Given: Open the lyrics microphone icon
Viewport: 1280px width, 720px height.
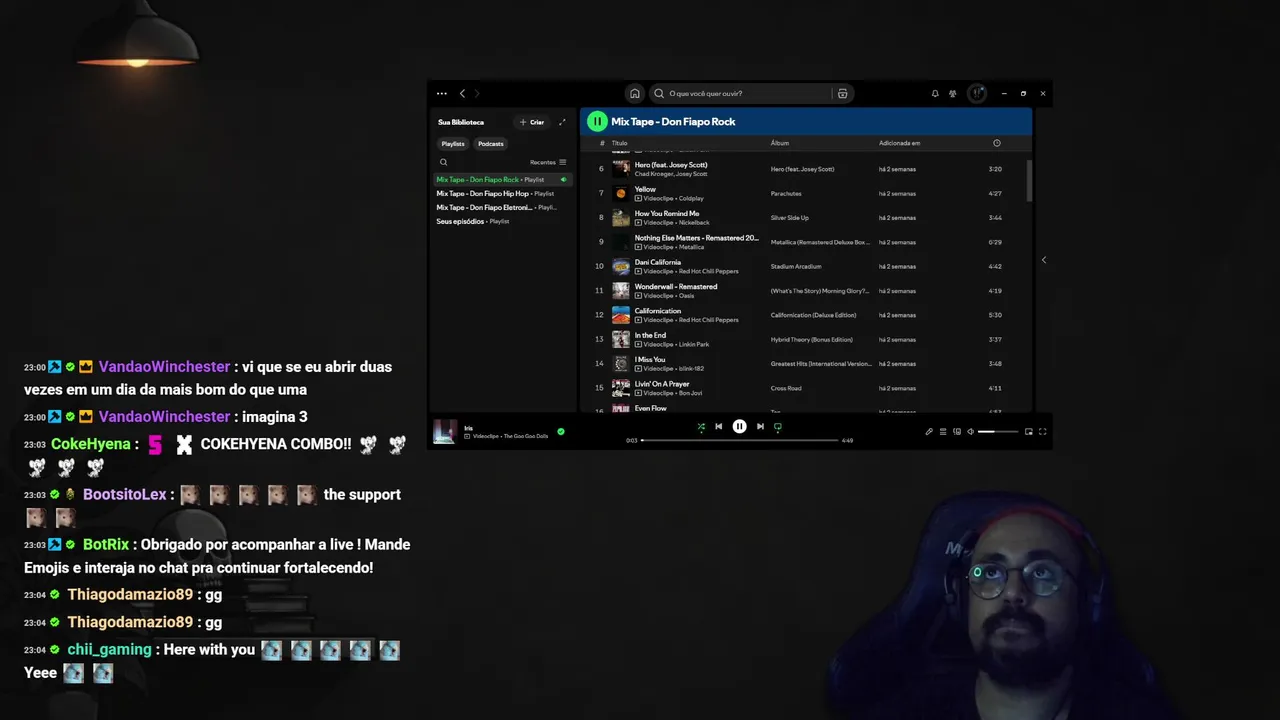Looking at the screenshot, I should (x=929, y=431).
